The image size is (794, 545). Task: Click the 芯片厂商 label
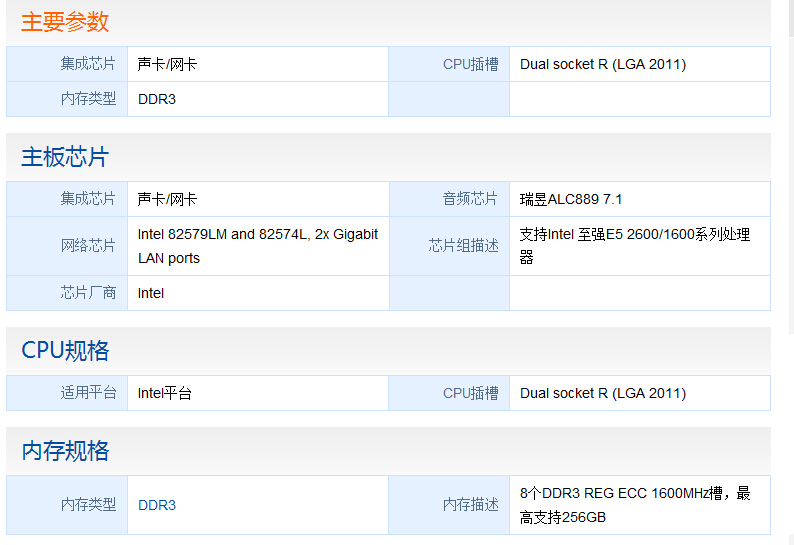[x=88, y=293]
